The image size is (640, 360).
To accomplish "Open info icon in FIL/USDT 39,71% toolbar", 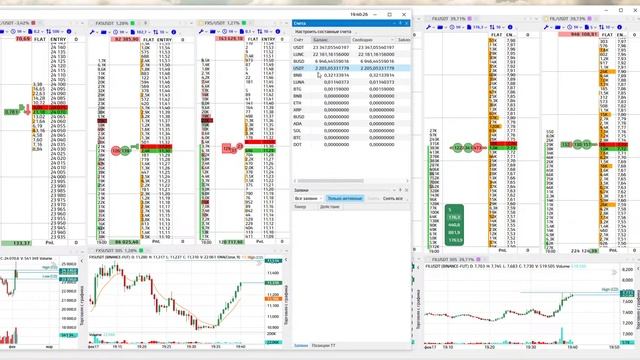I will pyautogui.click(x=510, y=27).
